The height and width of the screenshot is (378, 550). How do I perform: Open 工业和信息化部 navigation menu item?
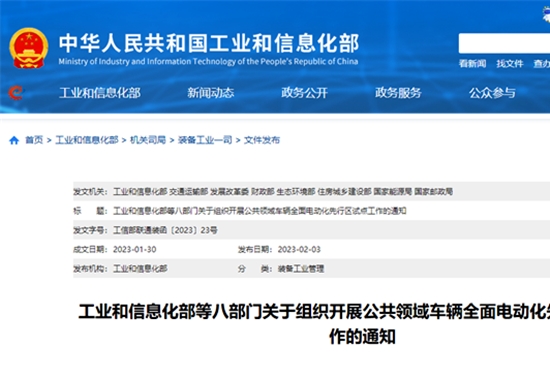(x=100, y=93)
